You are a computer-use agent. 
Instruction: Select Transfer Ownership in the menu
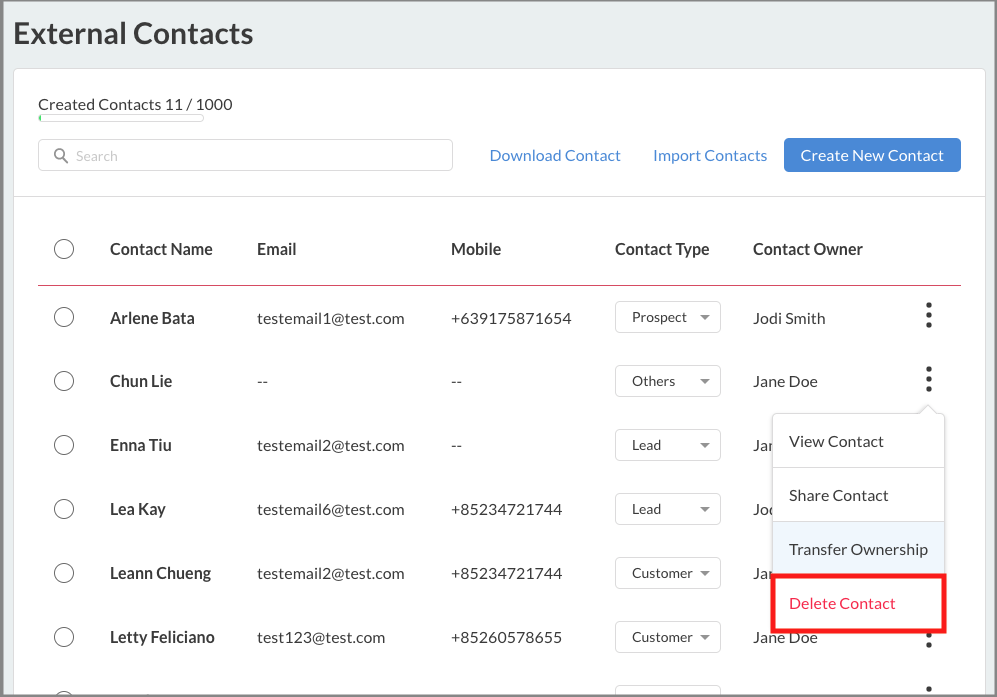pos(858,549)
